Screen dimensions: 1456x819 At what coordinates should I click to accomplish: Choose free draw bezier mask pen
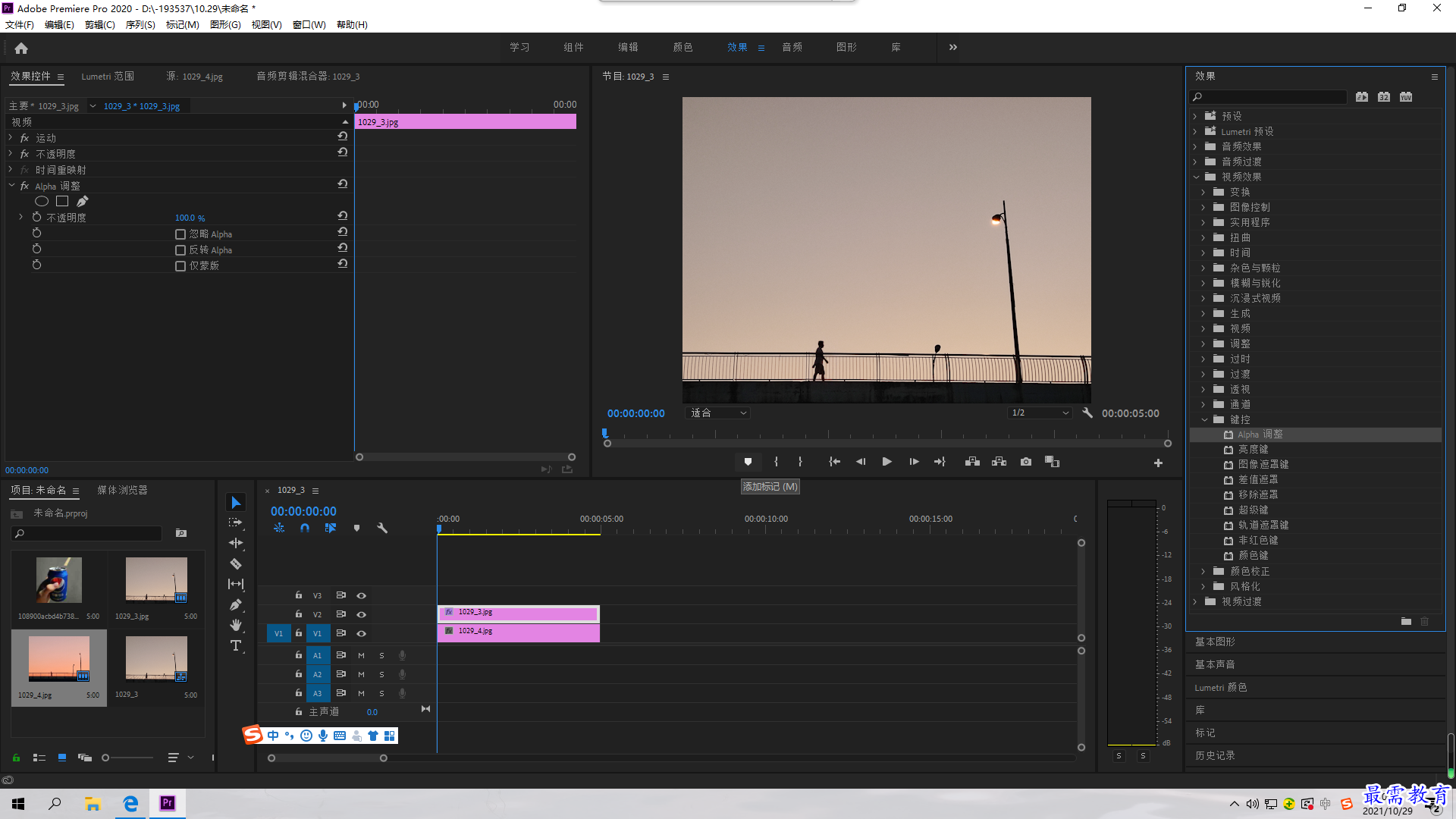click(82, 201)
